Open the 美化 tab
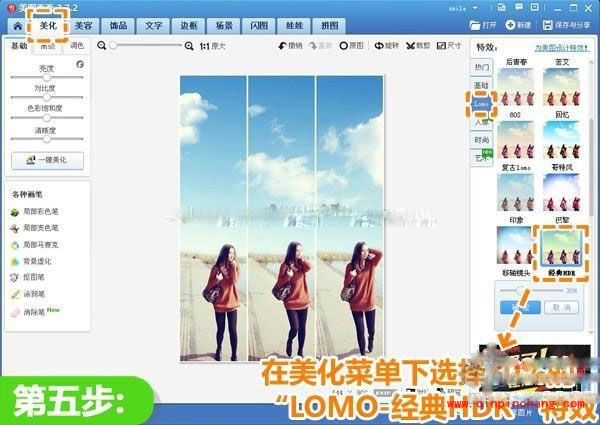The height and width of the screenshot is (425, 600). [48, 26]
